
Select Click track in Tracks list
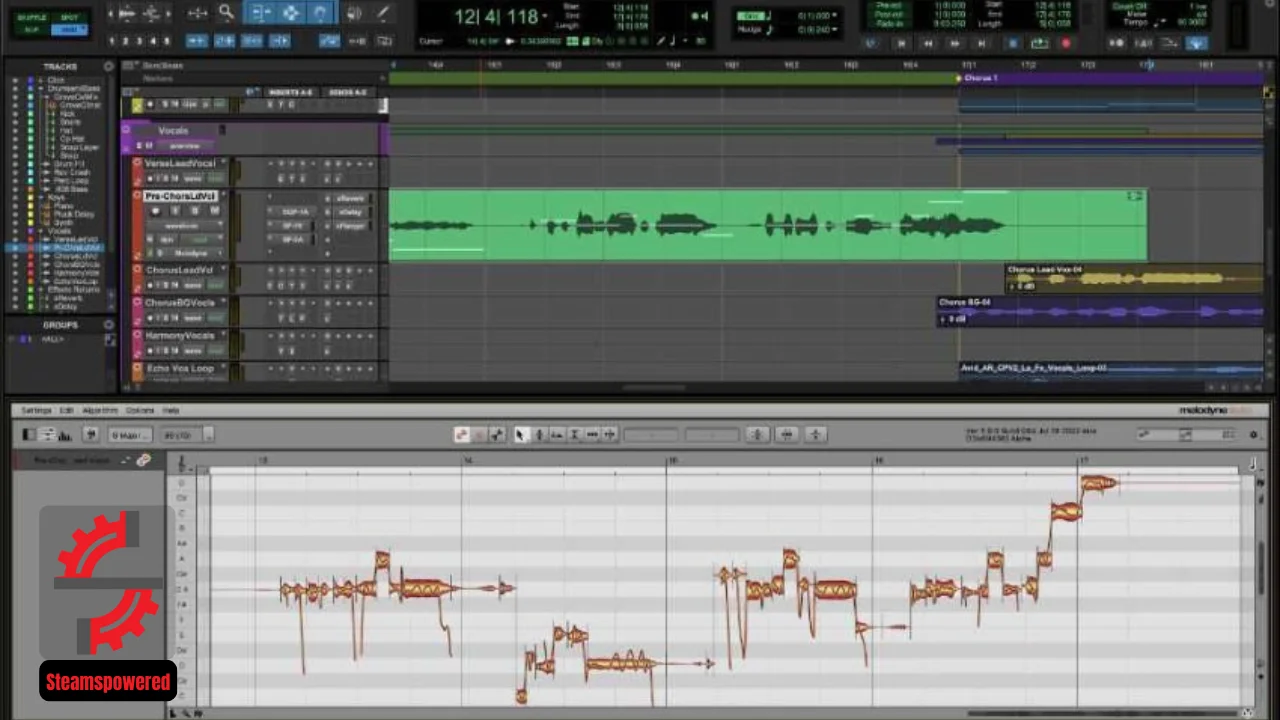[x=56, y=79]
